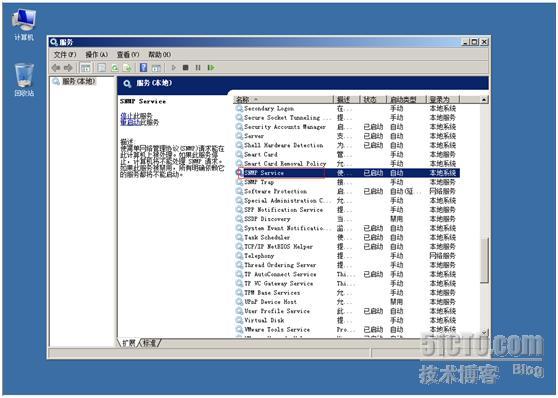
Task: Click the Properties toolbar icon
Action: click(x=102, y=67)
